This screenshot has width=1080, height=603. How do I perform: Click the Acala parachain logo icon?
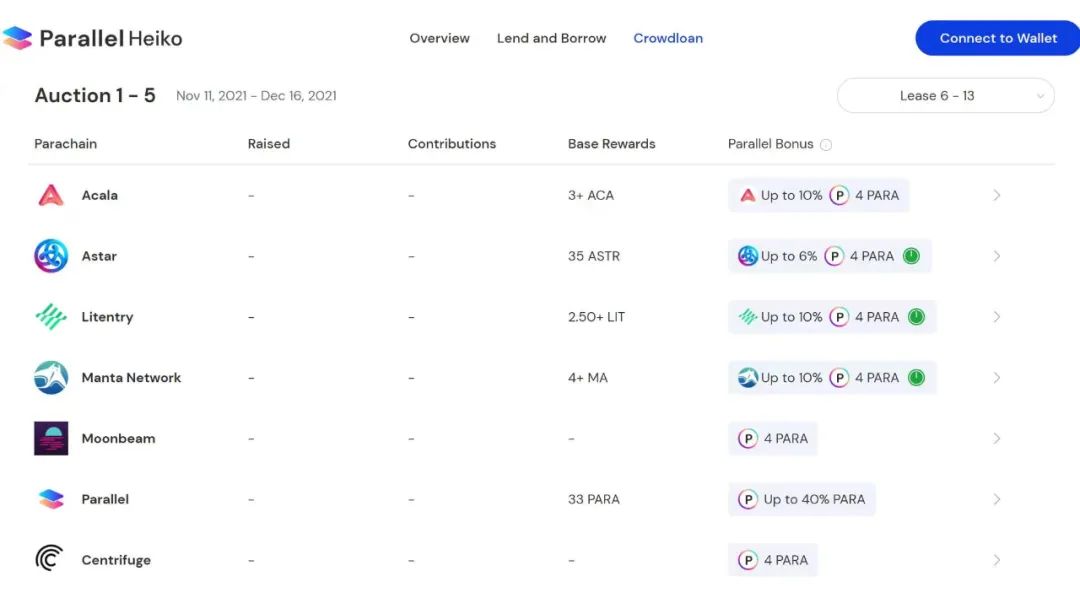pyautogui.click(x=51, y=195)
